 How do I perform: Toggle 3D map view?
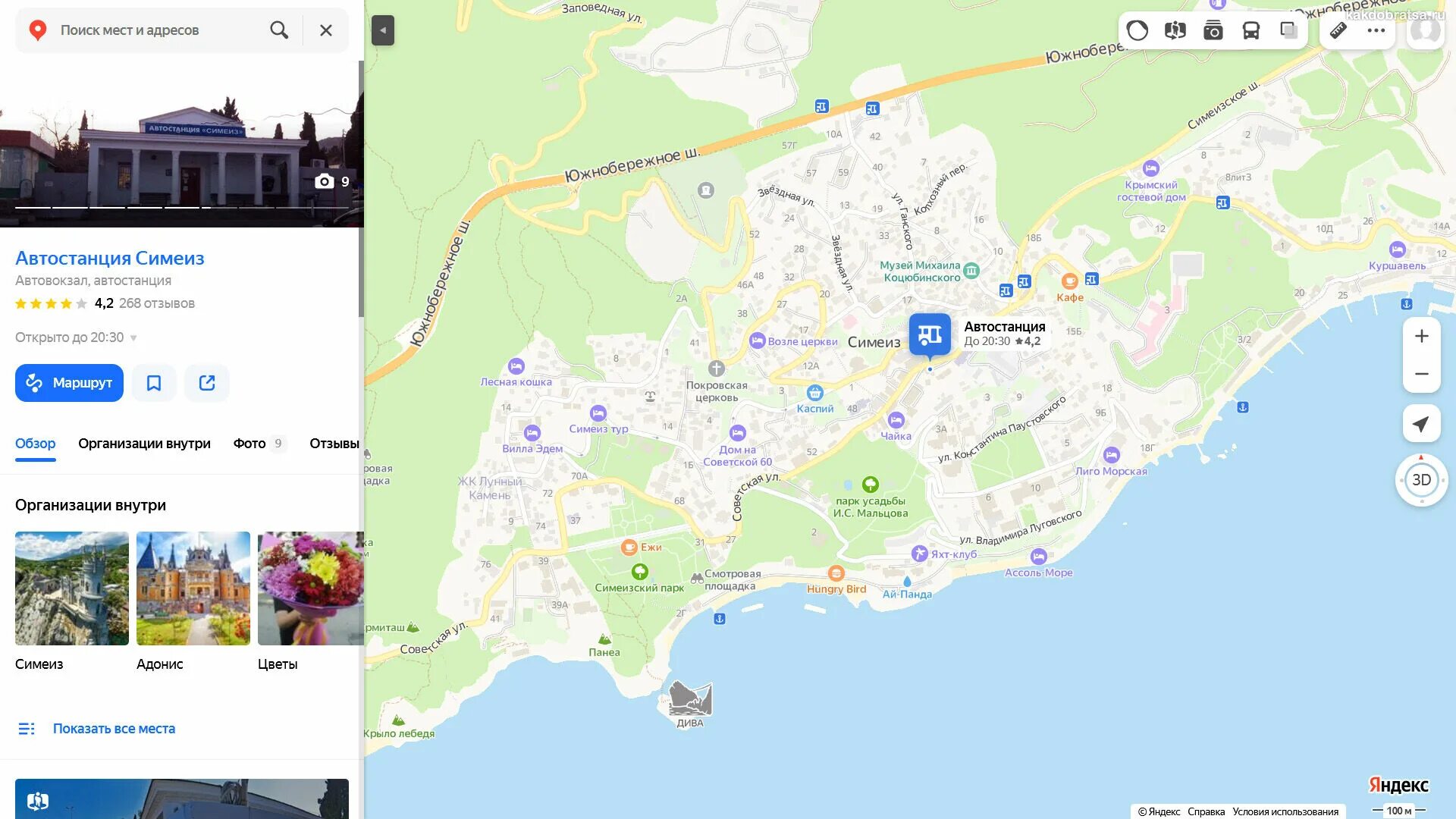(x=1421, y=480)
